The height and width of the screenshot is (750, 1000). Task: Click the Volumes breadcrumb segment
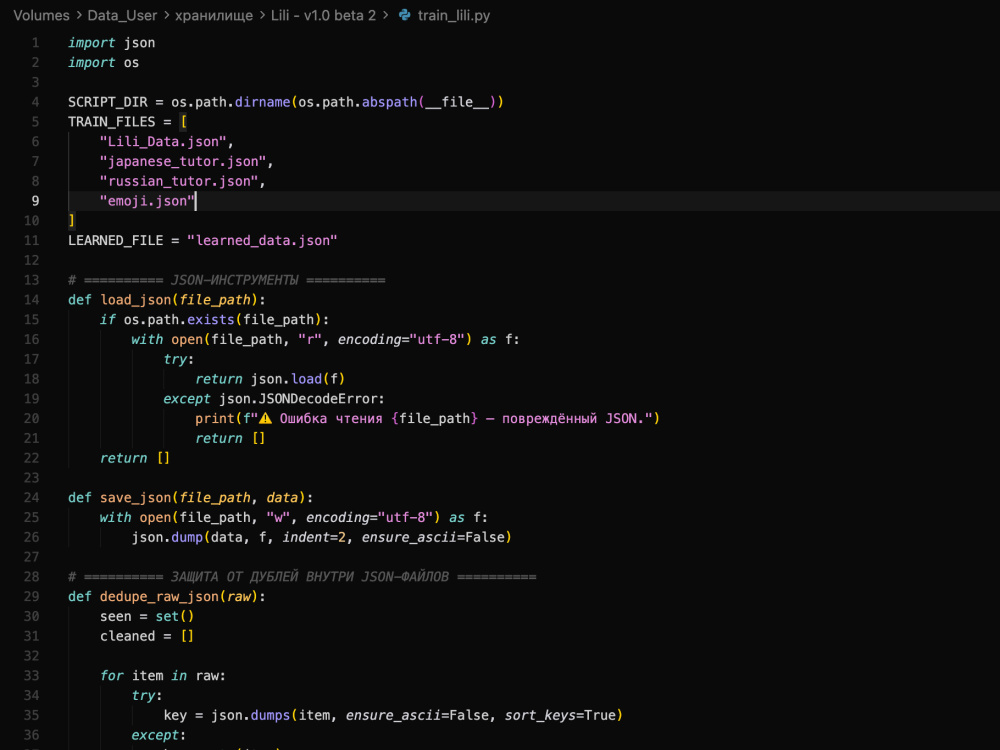41,15
